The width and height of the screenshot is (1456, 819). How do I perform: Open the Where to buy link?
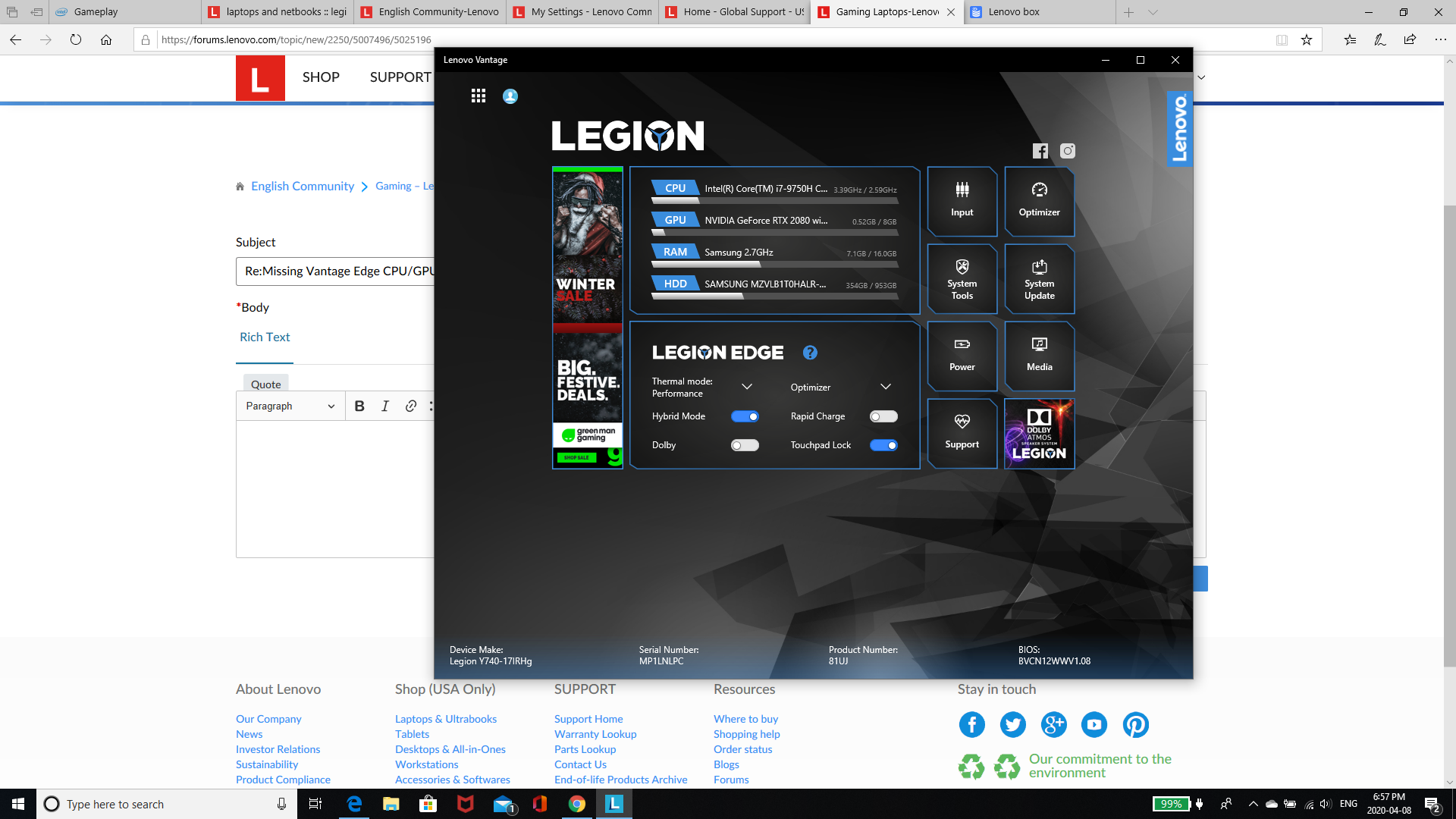745,719
